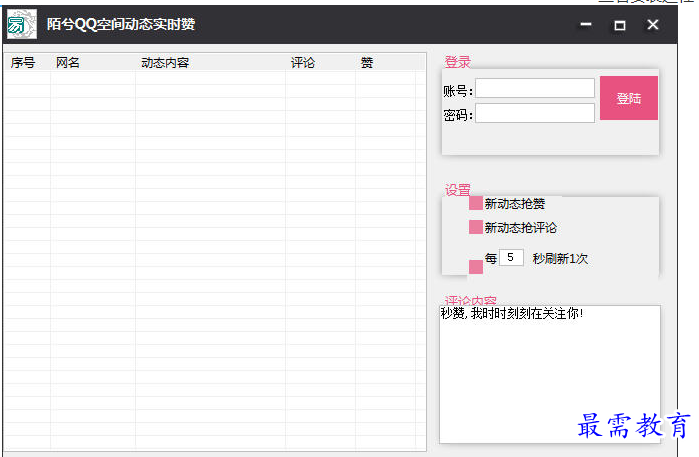Click the 序号 column header

click(x=28, y=62)
